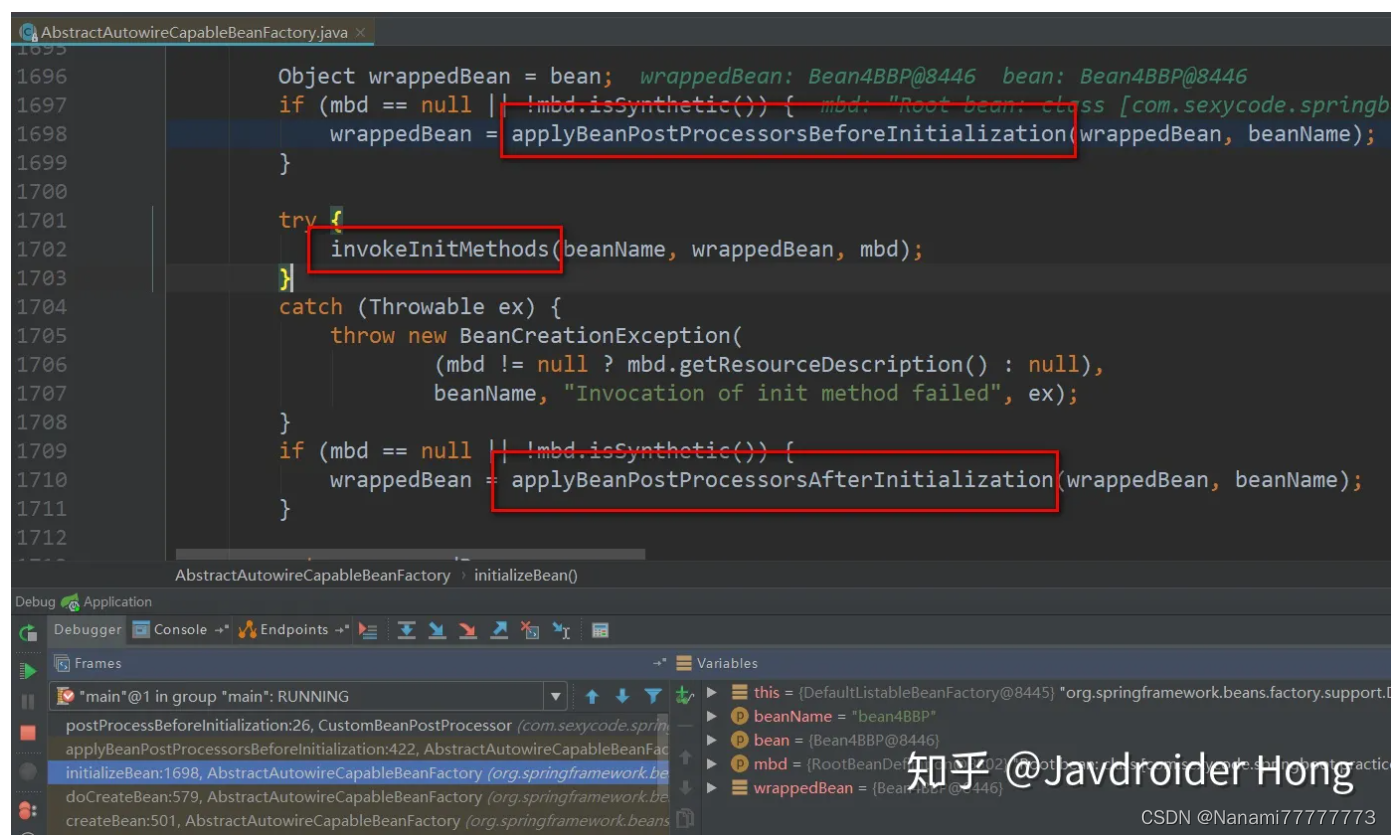Close the AbstractAutowireCapableBeanFactory.java tab
Viewport: 1392px width, 835px height.
[x=360, y=32]
